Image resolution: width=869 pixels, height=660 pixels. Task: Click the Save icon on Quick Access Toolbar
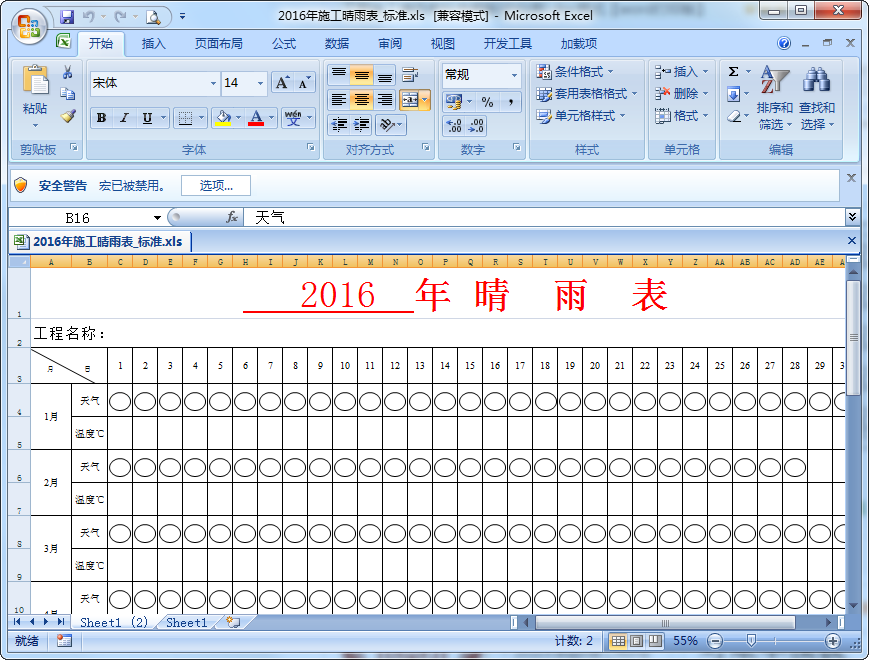(x=67, y=16)
